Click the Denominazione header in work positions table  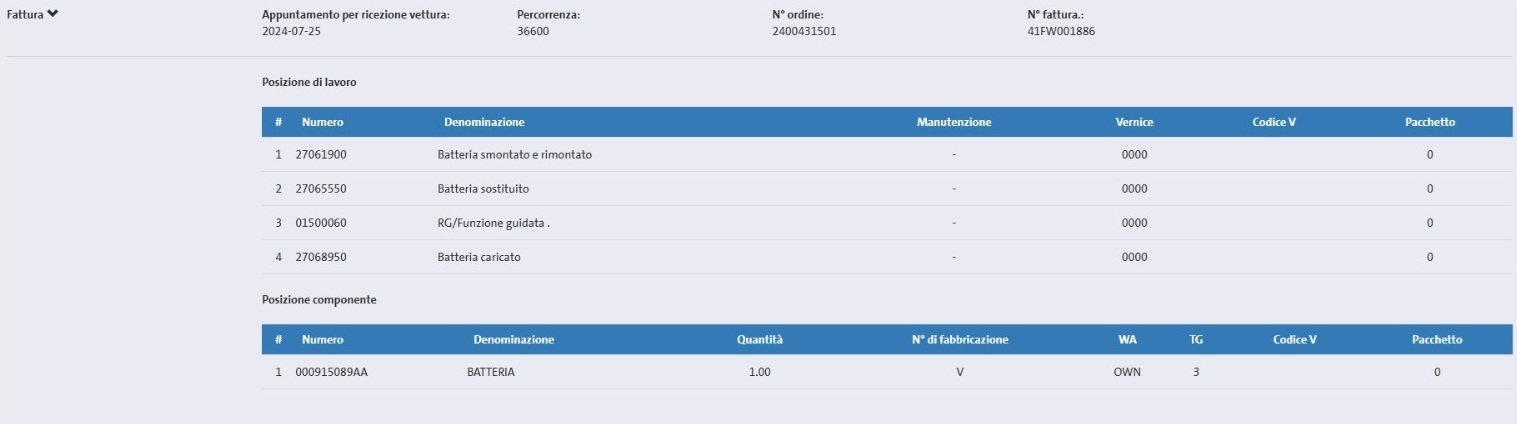coord(484,122)
